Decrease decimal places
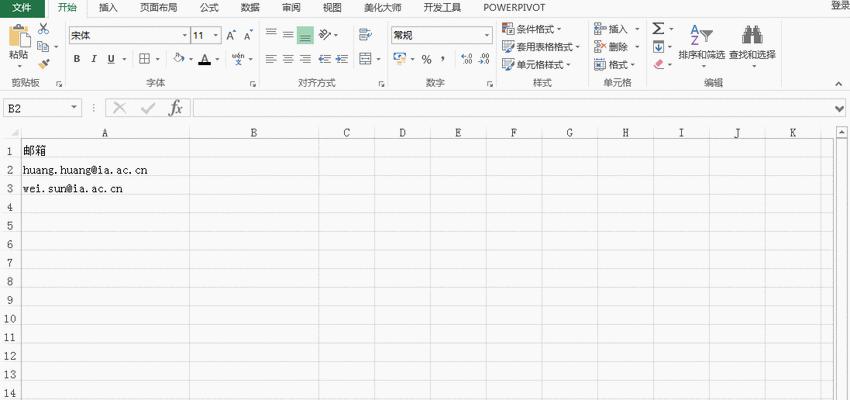 (484, 59)
